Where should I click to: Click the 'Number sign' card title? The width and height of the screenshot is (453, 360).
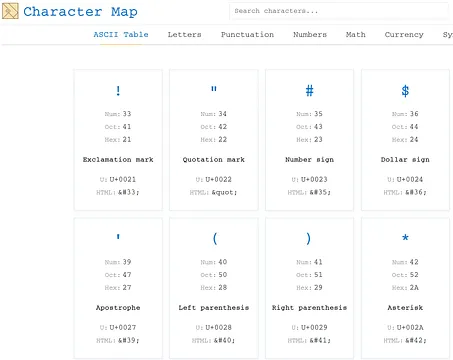click(x=309, y=160)
